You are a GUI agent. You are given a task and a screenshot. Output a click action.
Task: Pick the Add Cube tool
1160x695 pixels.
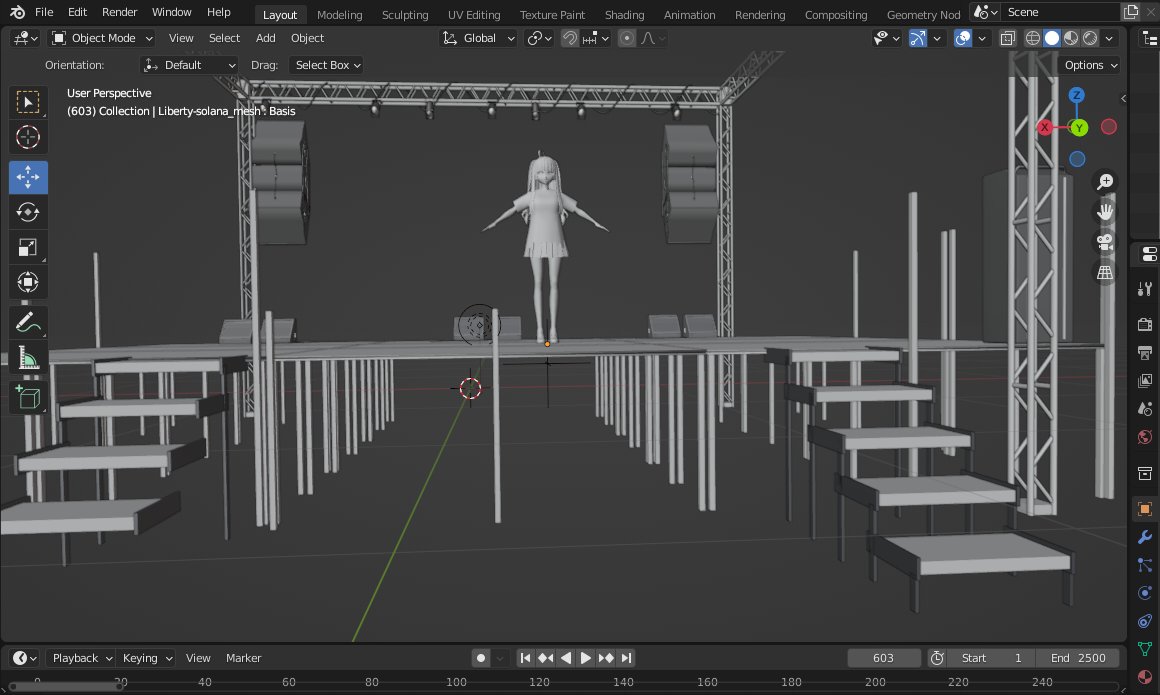point(28,397)
